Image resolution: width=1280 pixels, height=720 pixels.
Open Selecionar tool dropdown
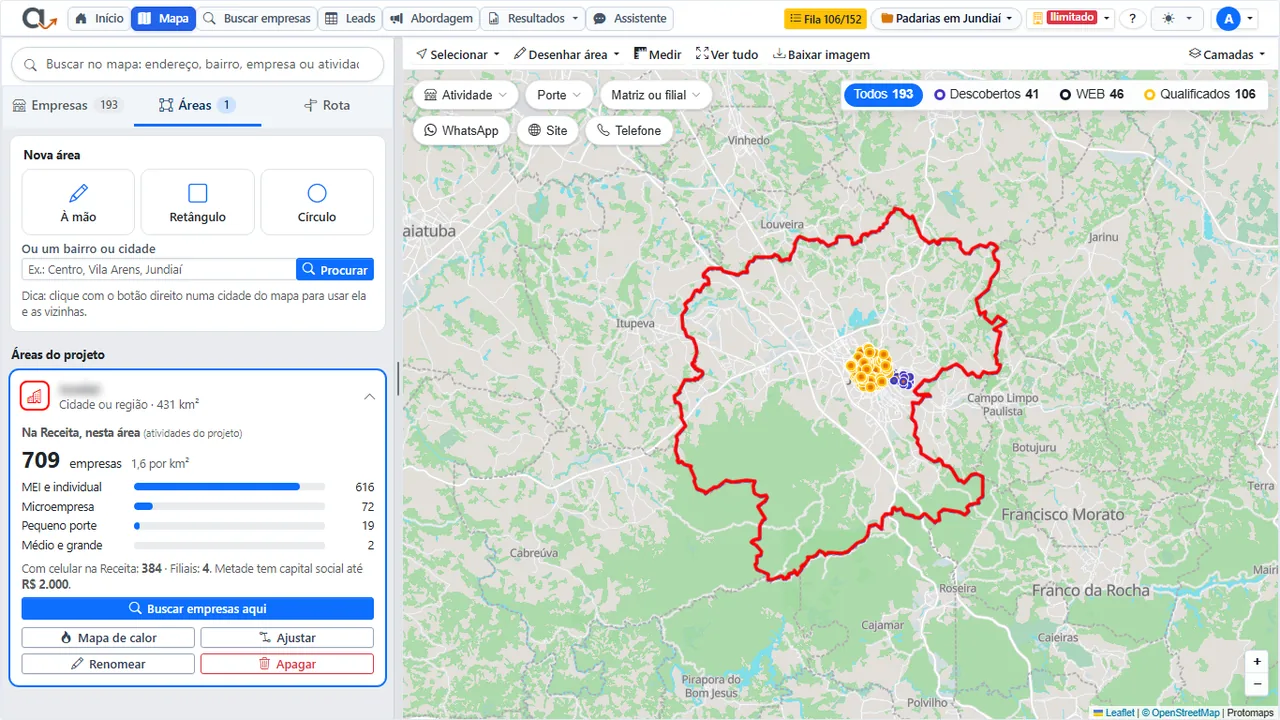[x=458, y=54]
